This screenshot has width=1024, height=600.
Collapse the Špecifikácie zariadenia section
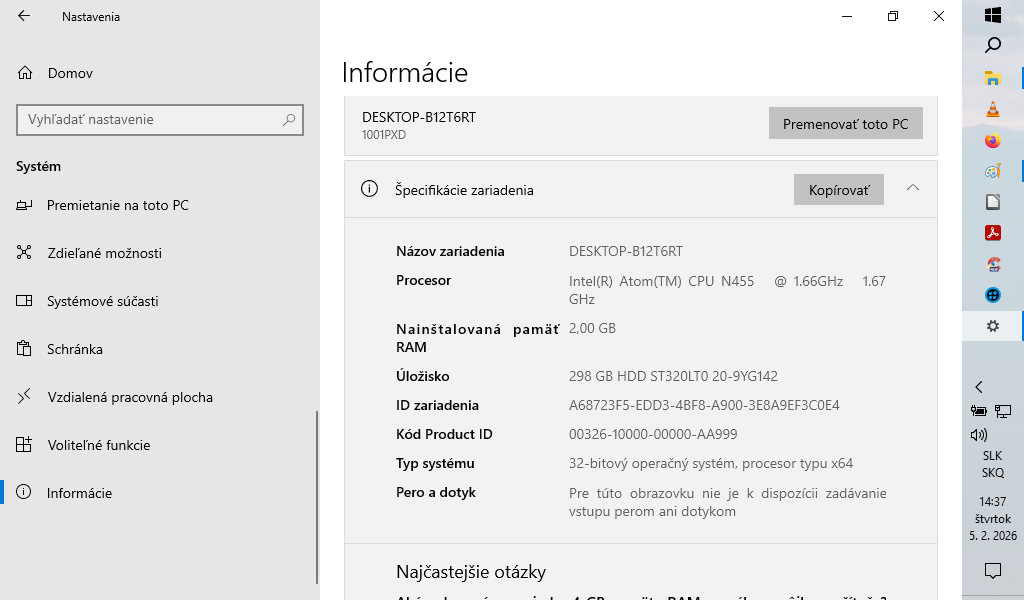[x=912, y=188]
